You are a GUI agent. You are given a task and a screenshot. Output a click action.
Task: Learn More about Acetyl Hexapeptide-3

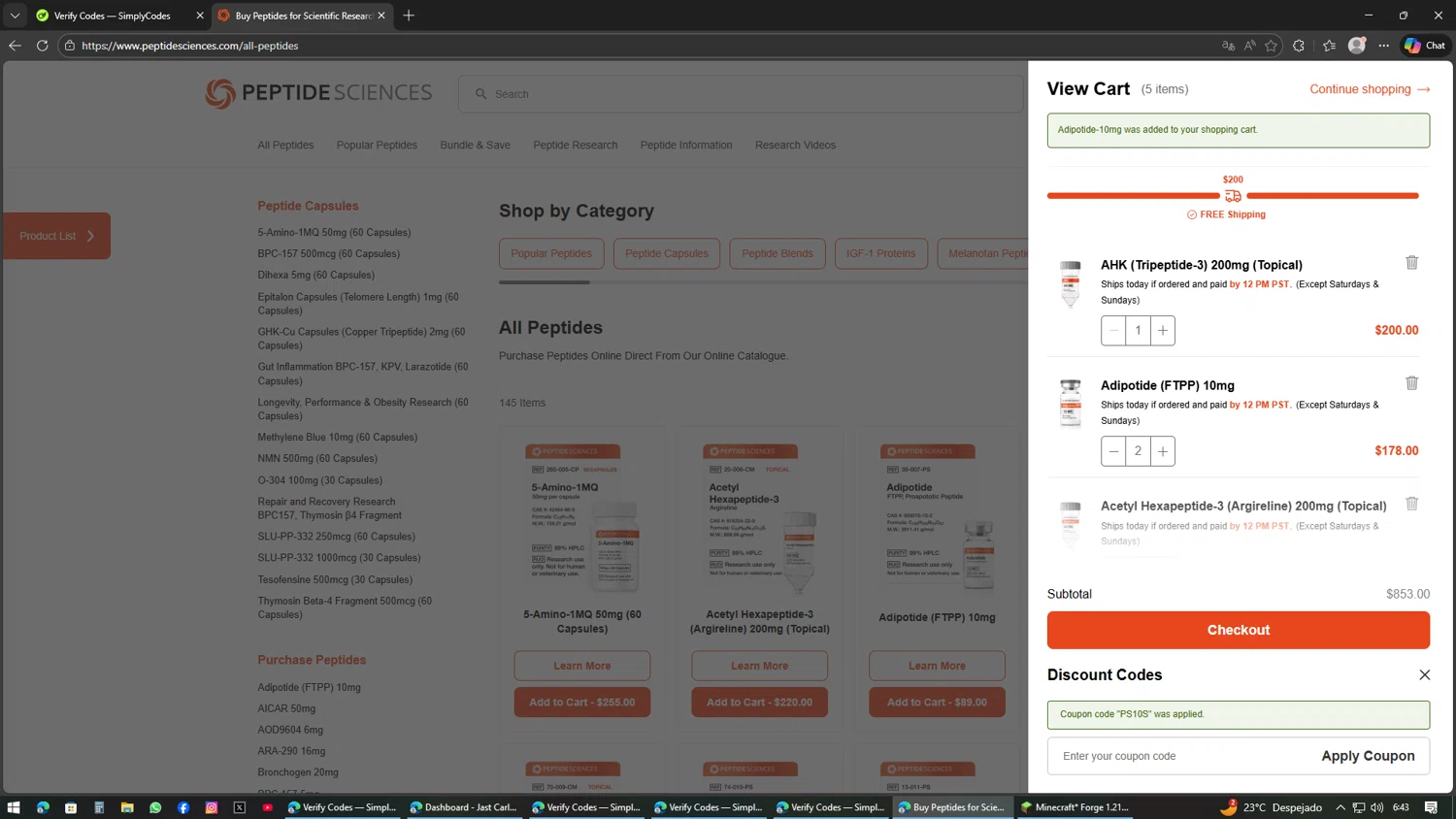759,666
